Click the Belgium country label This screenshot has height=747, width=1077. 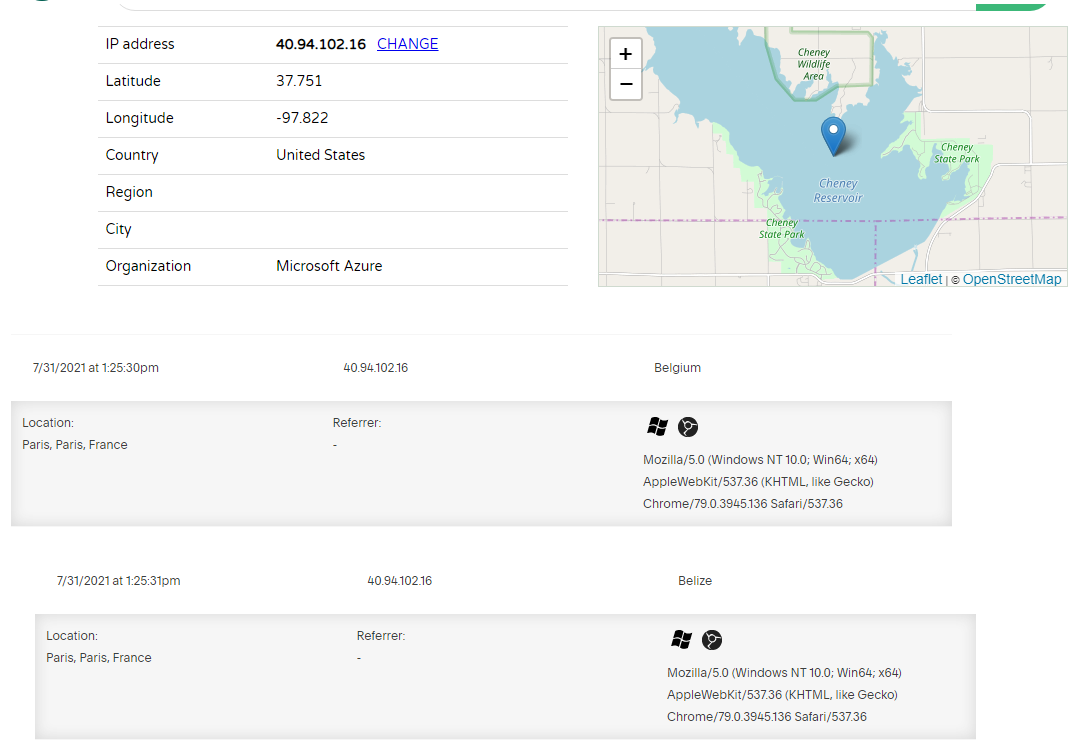pyautogui.click(x=677, y=368)
